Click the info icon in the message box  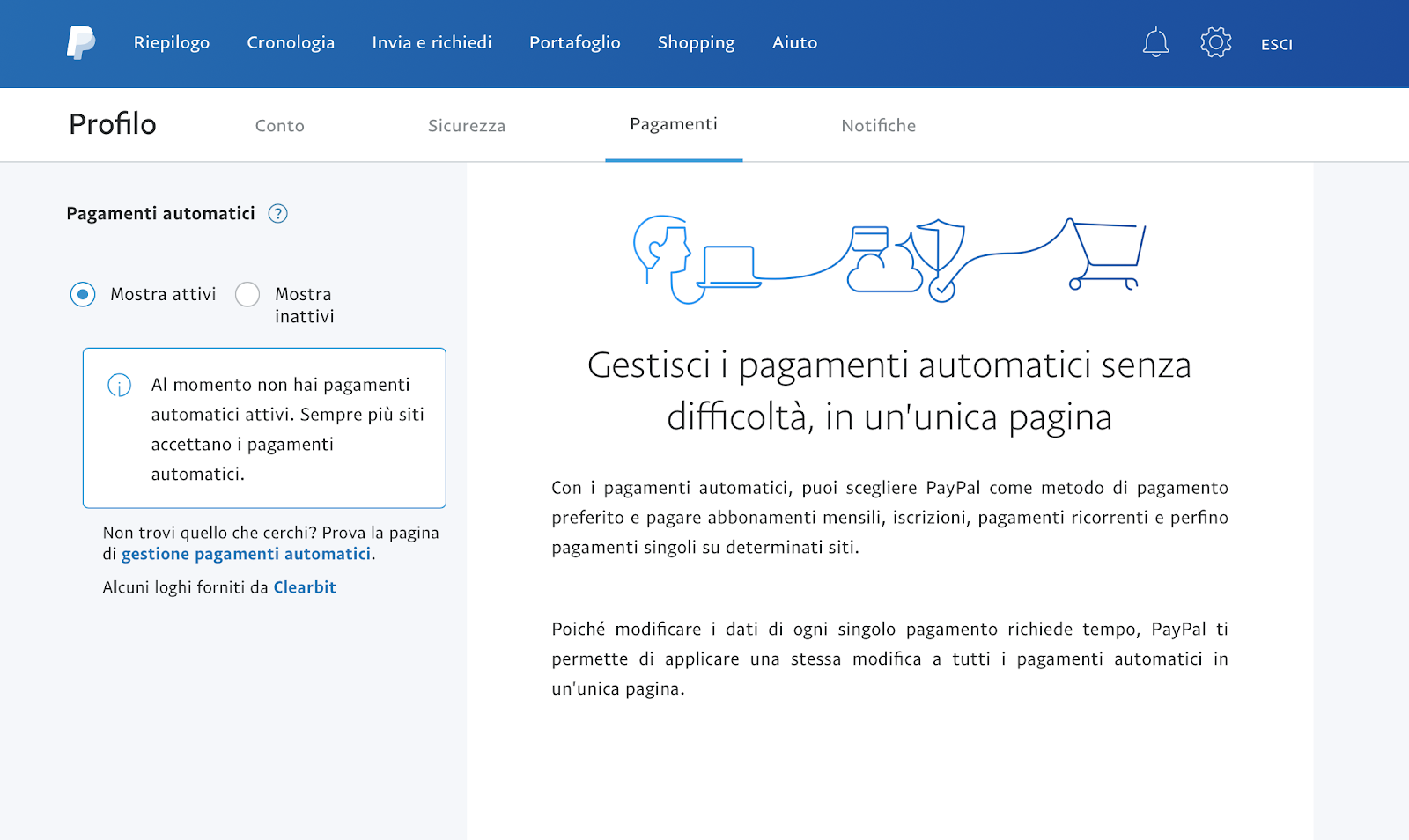coord(119,385)
